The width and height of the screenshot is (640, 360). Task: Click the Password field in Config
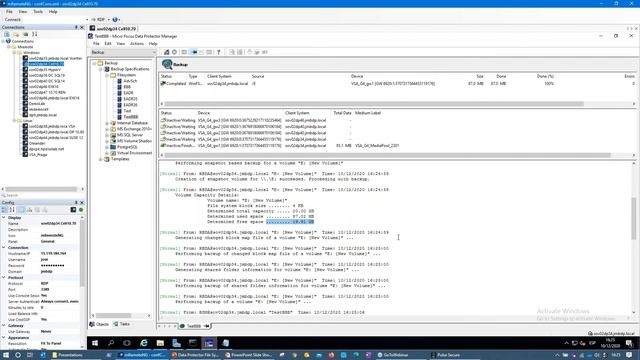coord(60,266)
